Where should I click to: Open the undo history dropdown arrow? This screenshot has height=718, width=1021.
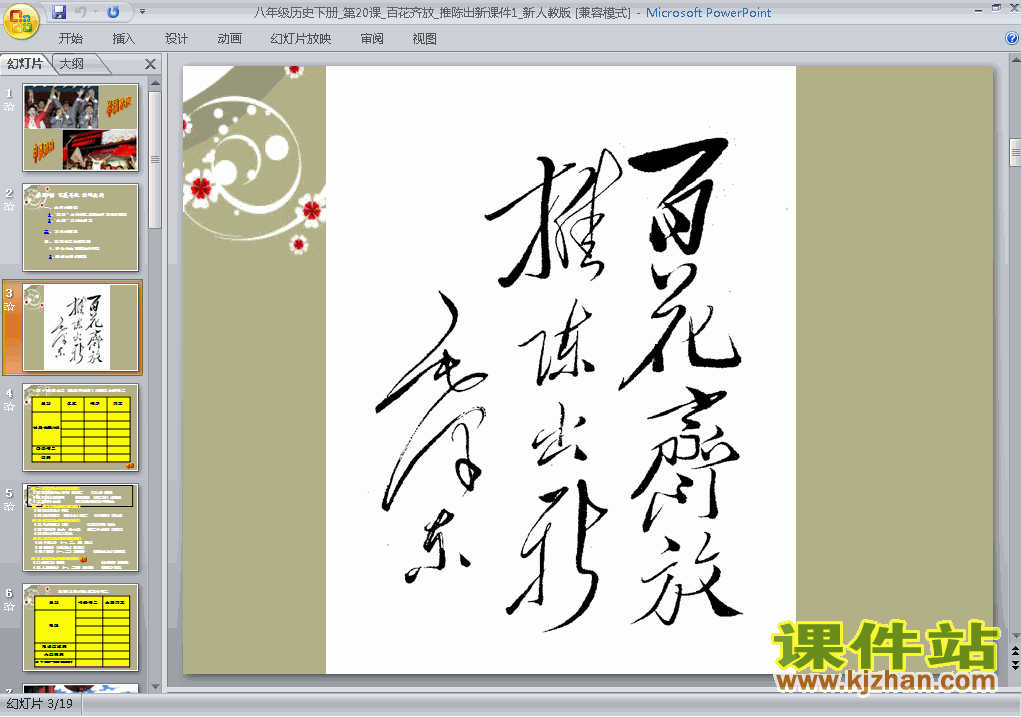click(95, 12)
